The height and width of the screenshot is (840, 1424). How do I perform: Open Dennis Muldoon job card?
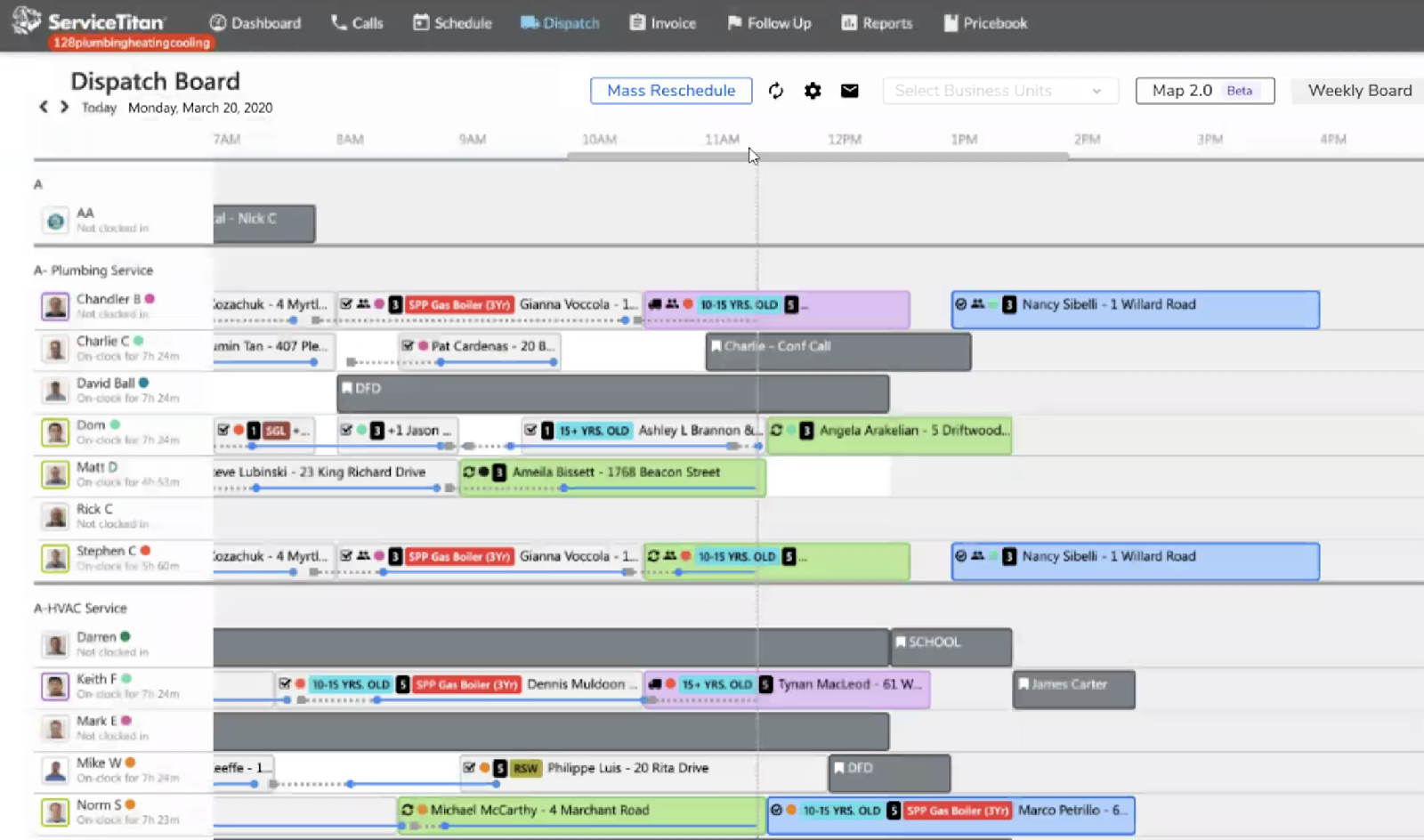pyautogui.click(x=459, y=689)
